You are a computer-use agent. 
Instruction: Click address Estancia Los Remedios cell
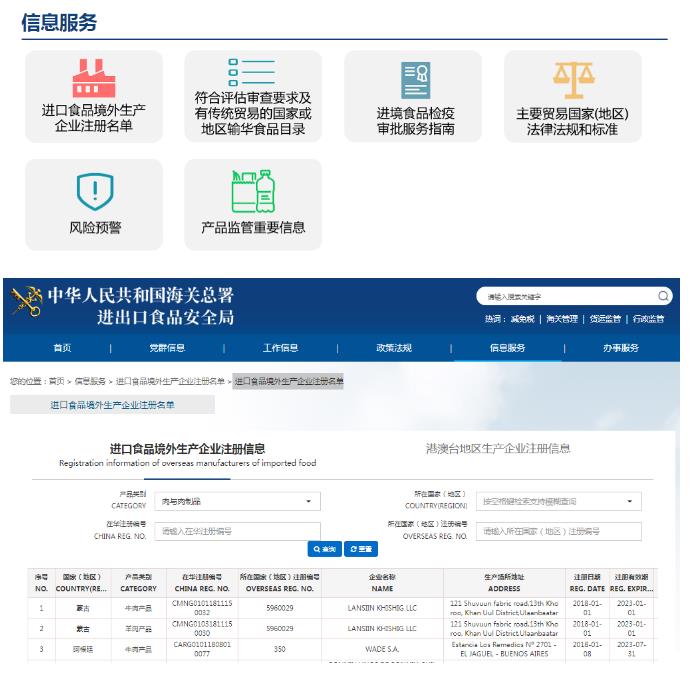504,649
